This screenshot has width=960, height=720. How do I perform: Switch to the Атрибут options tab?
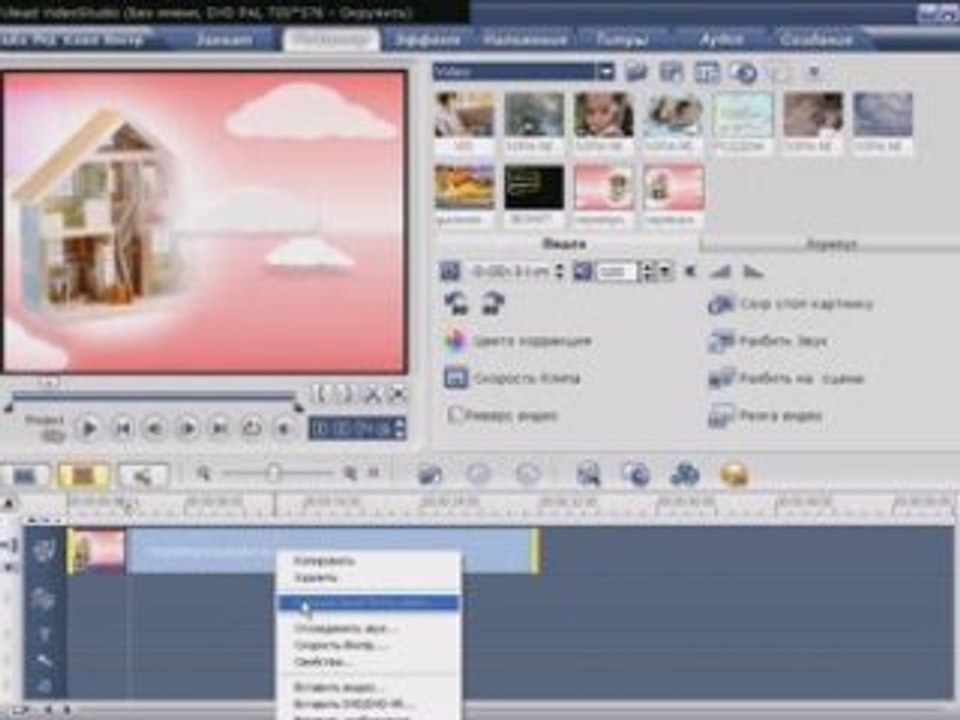(830, 245)
